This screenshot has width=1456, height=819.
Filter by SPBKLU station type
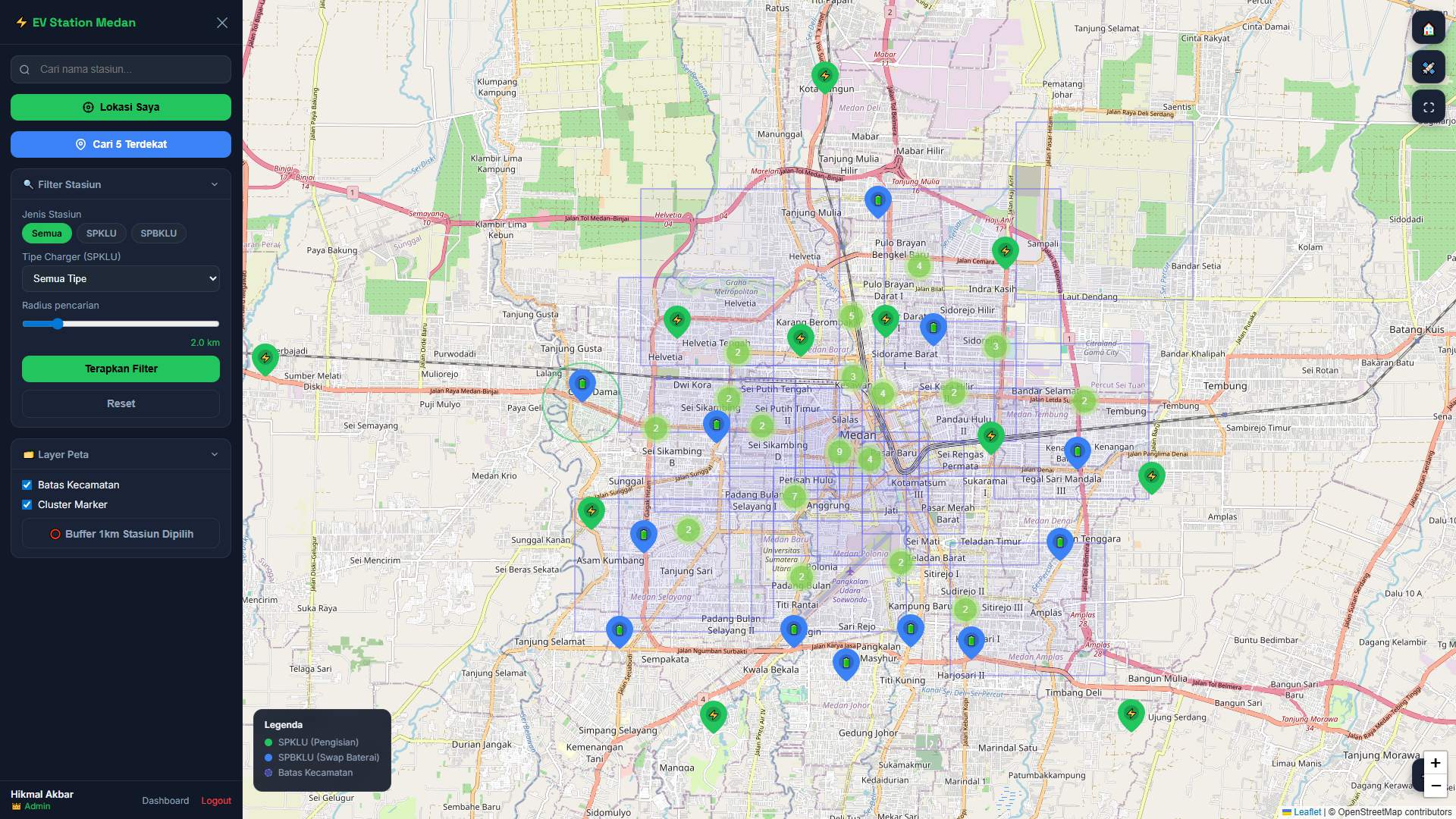click(158, 234)
